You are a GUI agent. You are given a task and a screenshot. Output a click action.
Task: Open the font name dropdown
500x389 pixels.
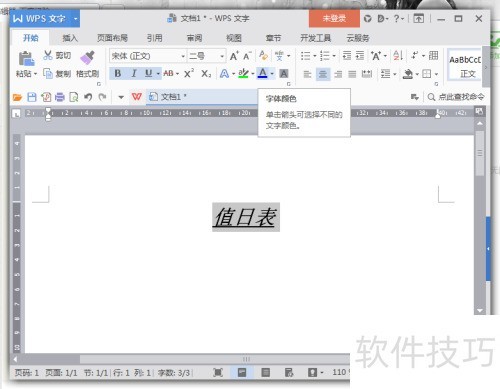(x=183, y=56)
